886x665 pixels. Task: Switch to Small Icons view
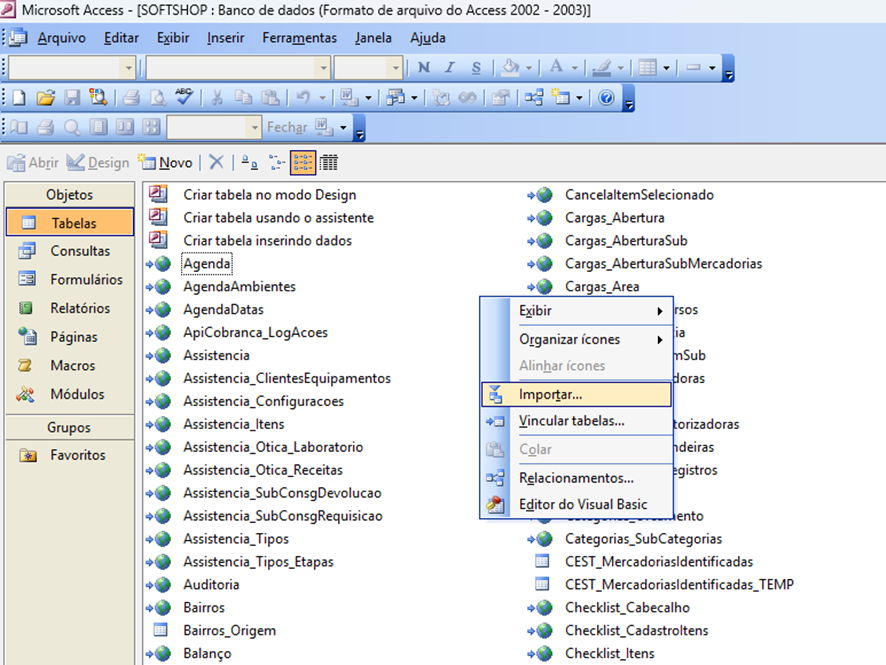(x=276, y=162)
